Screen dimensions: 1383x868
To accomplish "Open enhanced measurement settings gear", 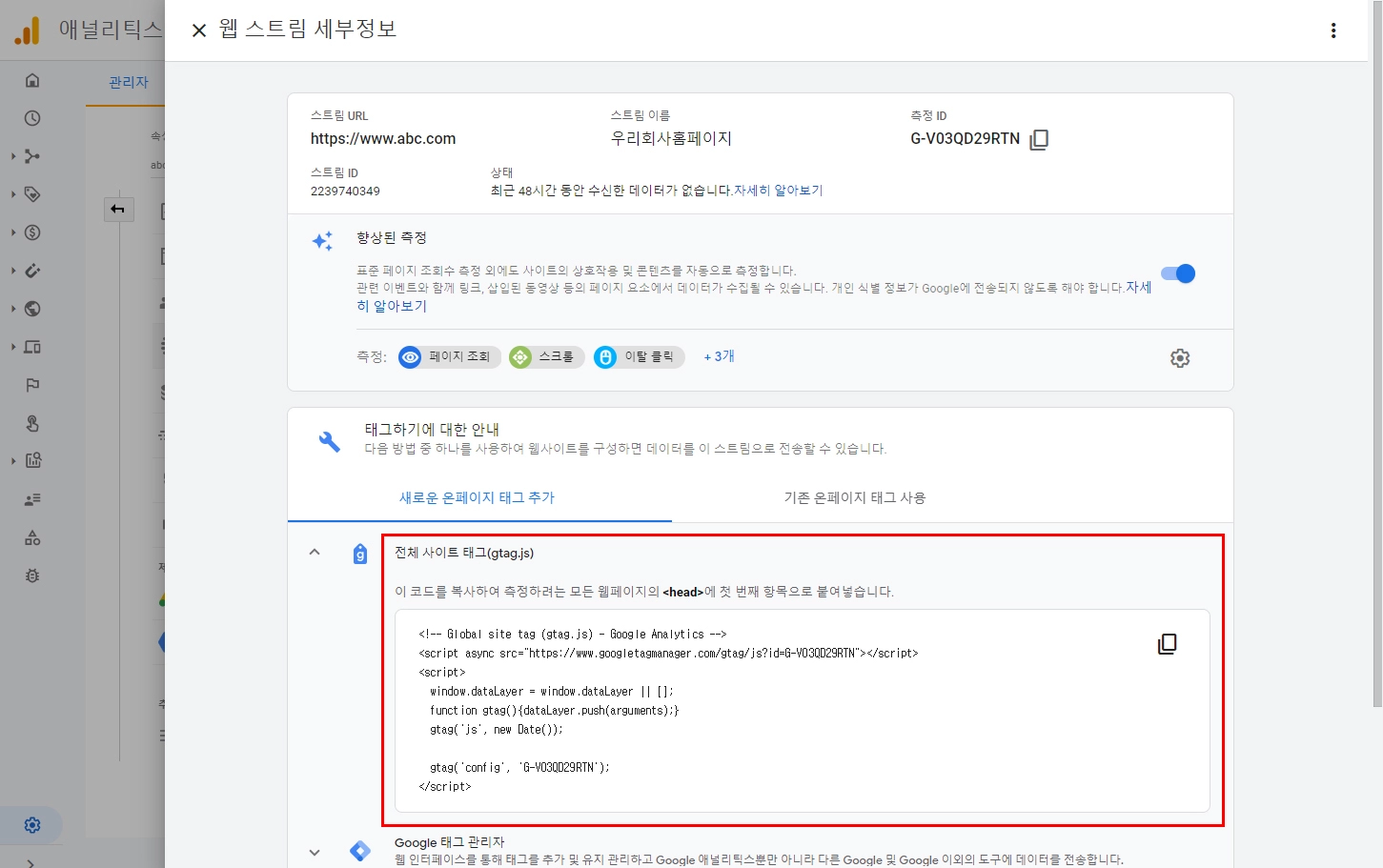I will (1180, 358).
